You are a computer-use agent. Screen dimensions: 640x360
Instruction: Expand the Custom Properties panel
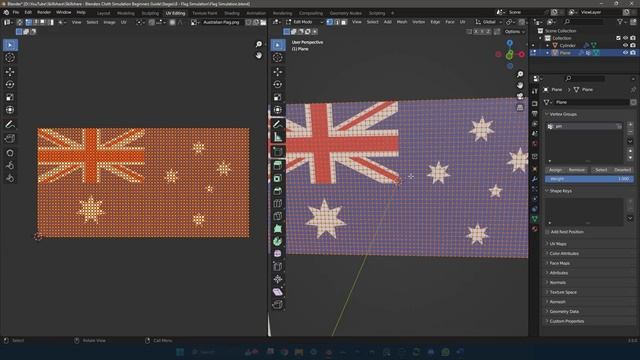tap(566, 321)
